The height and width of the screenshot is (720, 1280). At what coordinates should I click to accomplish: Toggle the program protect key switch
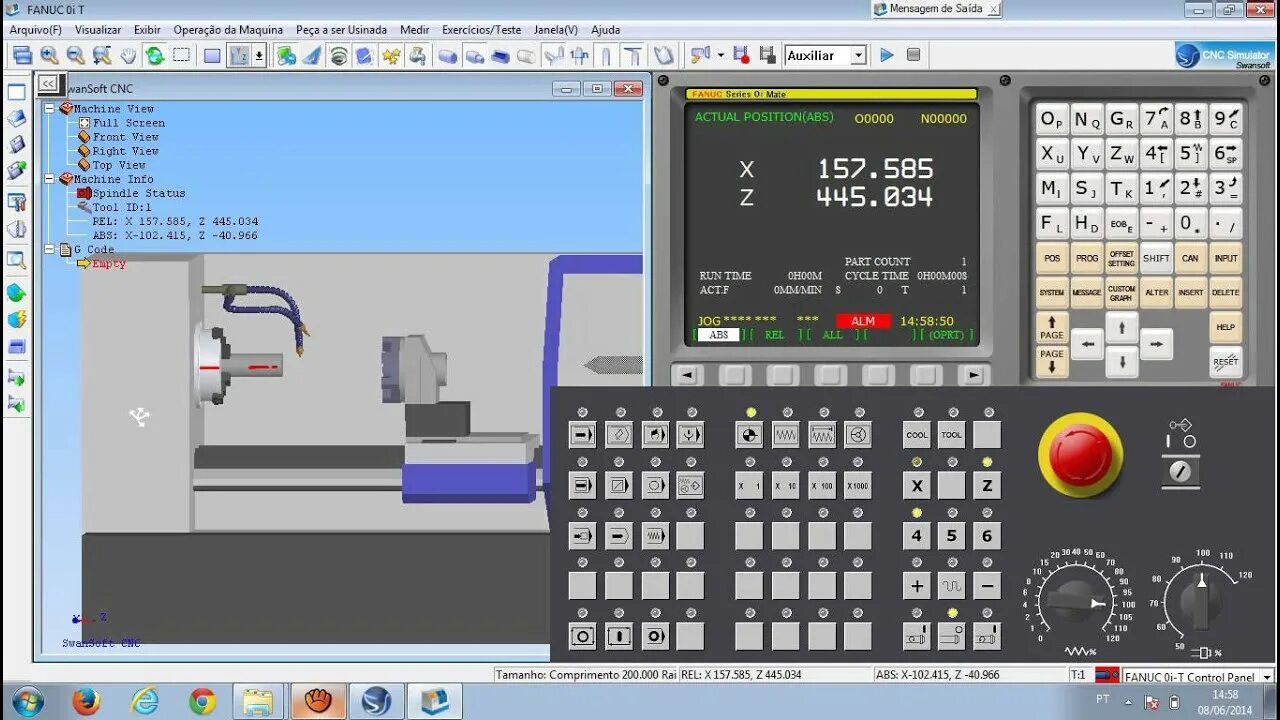coord(1181,472)
